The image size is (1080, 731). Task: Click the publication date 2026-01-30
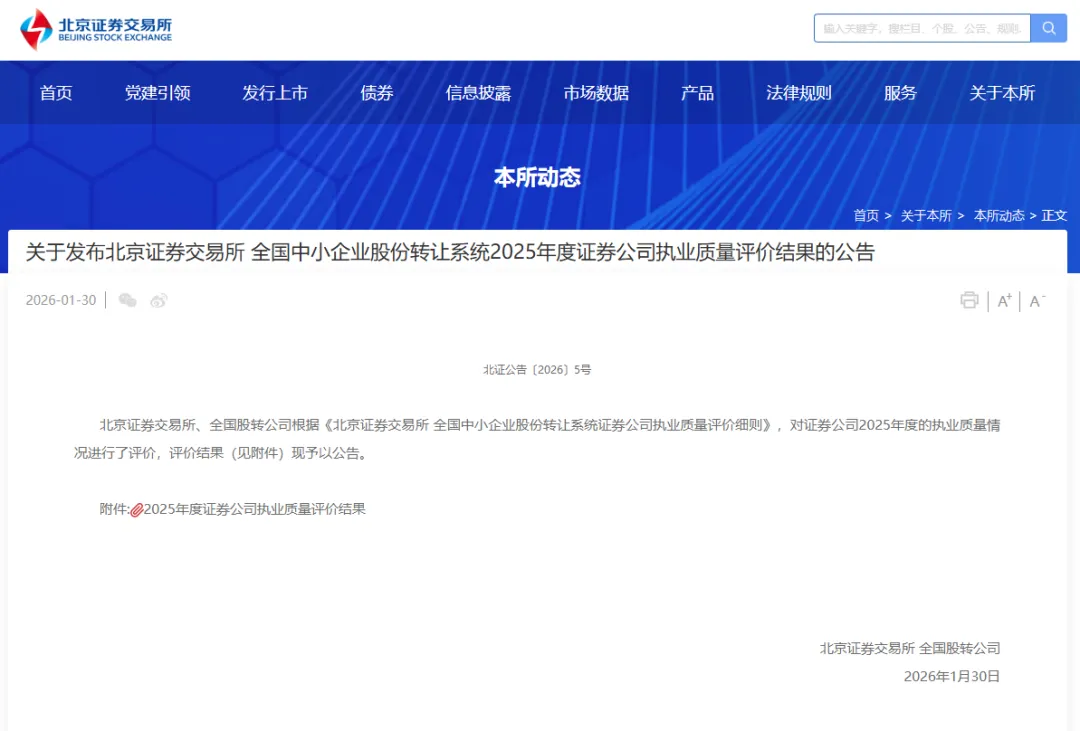61,300
